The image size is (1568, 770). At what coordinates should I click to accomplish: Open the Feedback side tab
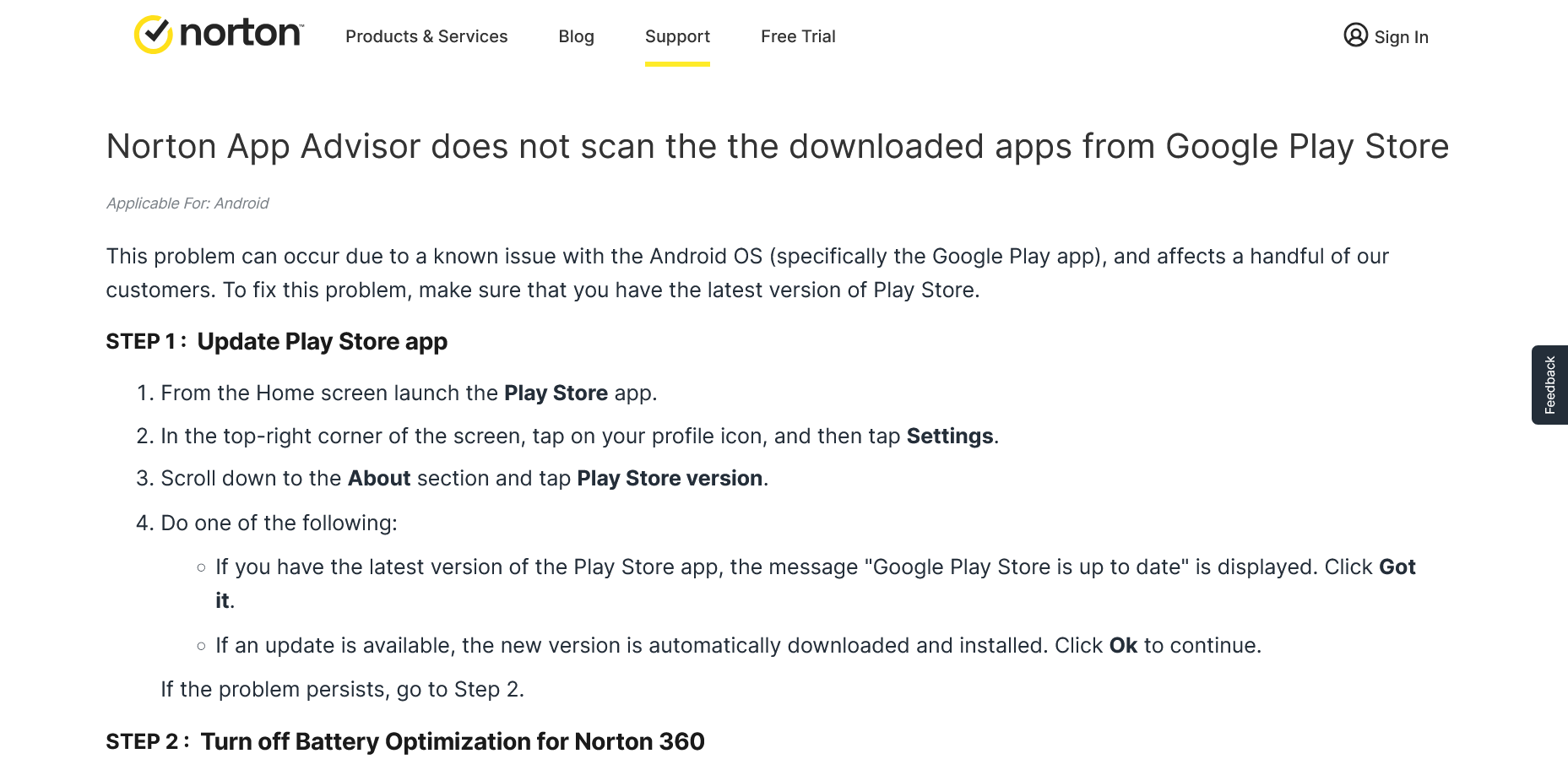click(x=1549, y=385)
